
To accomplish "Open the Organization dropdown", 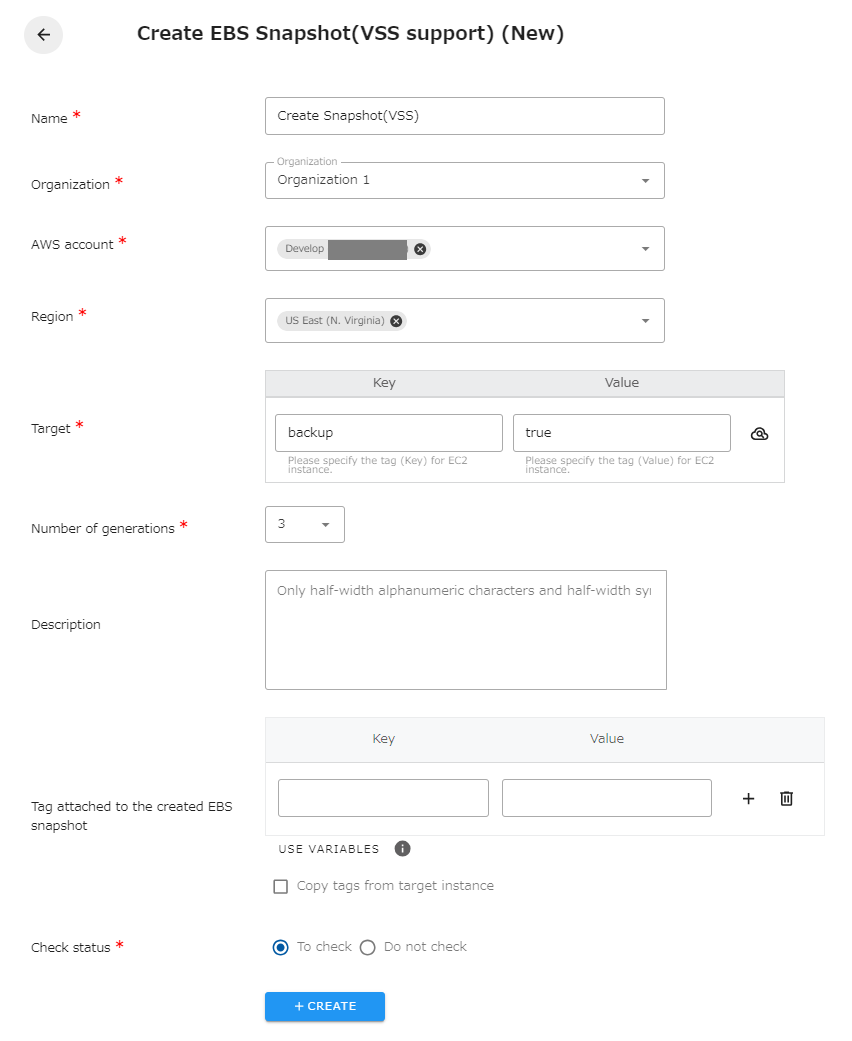I will (645, 180).
